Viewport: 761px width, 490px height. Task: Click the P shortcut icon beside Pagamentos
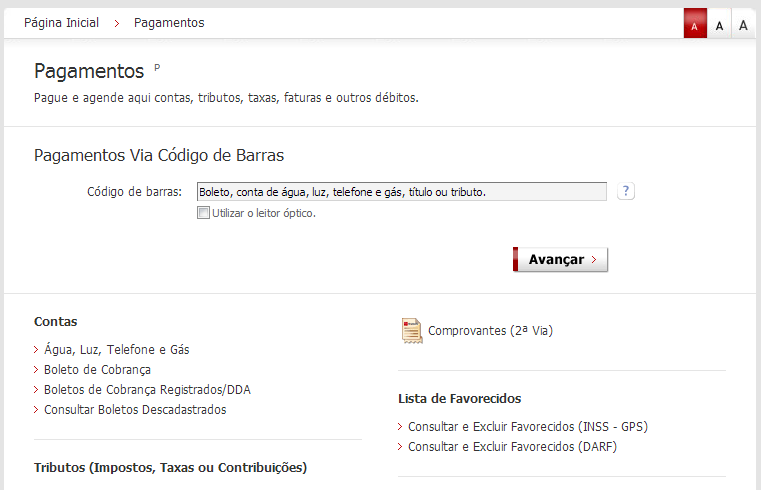pyautogui.click(x=157, y=67)
